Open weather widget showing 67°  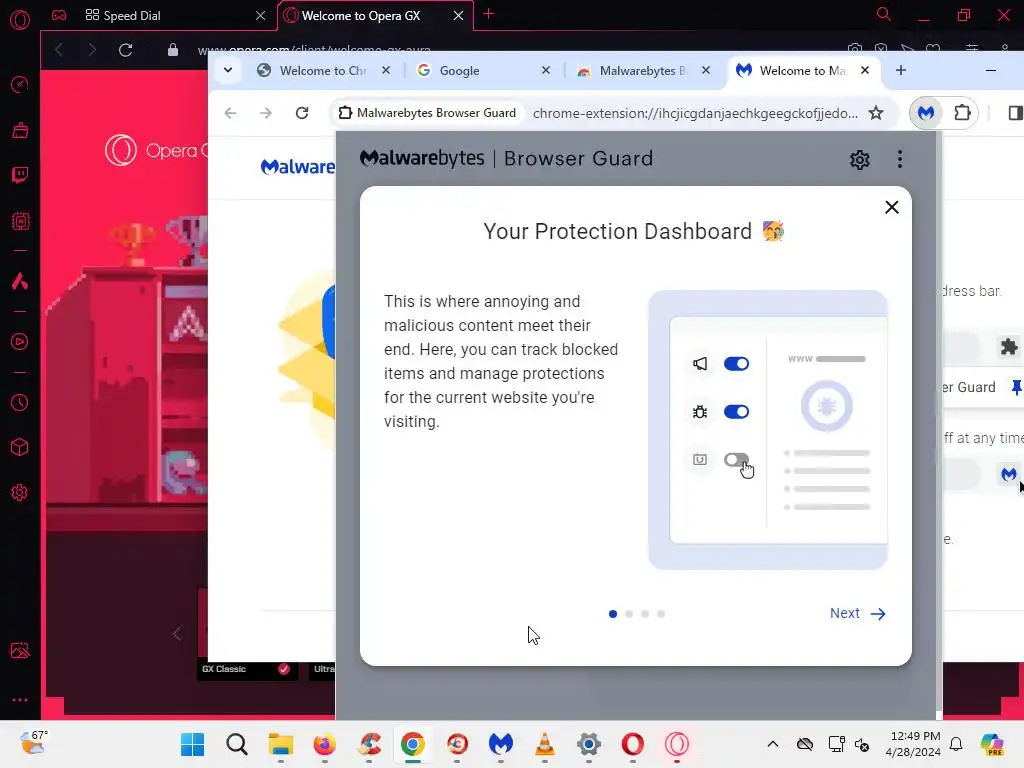(34, 743)
